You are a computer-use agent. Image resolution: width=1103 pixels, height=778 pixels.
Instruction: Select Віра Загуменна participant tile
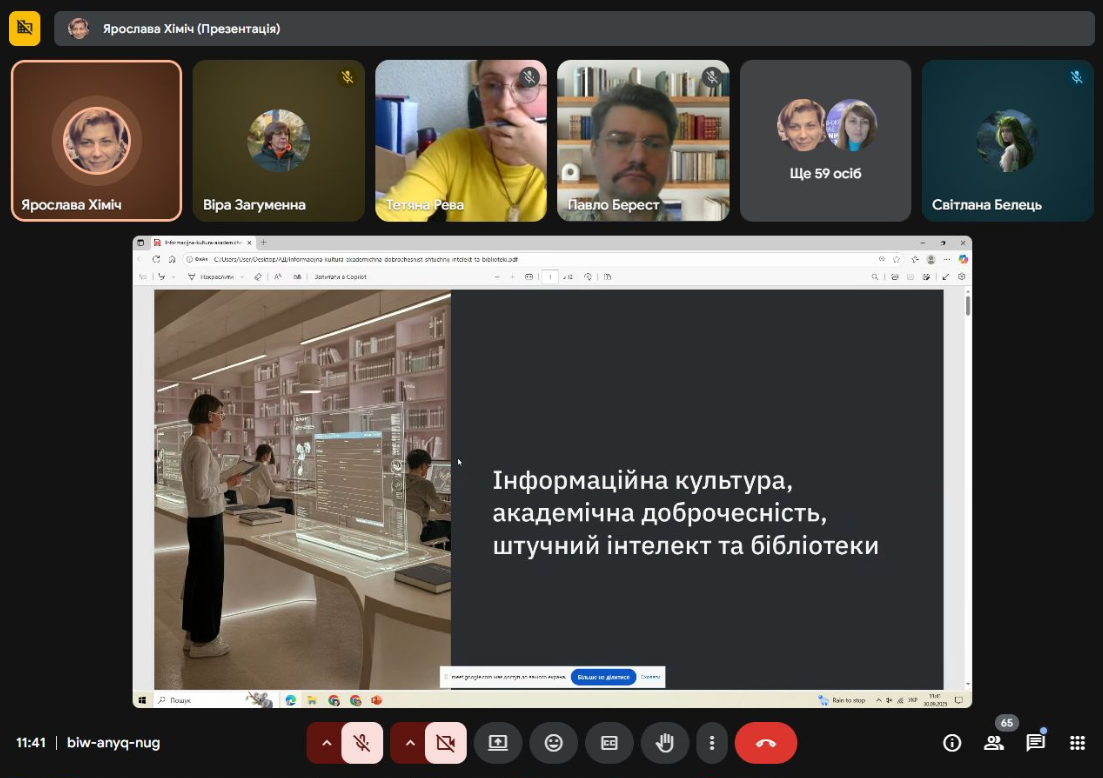[279, 141]
